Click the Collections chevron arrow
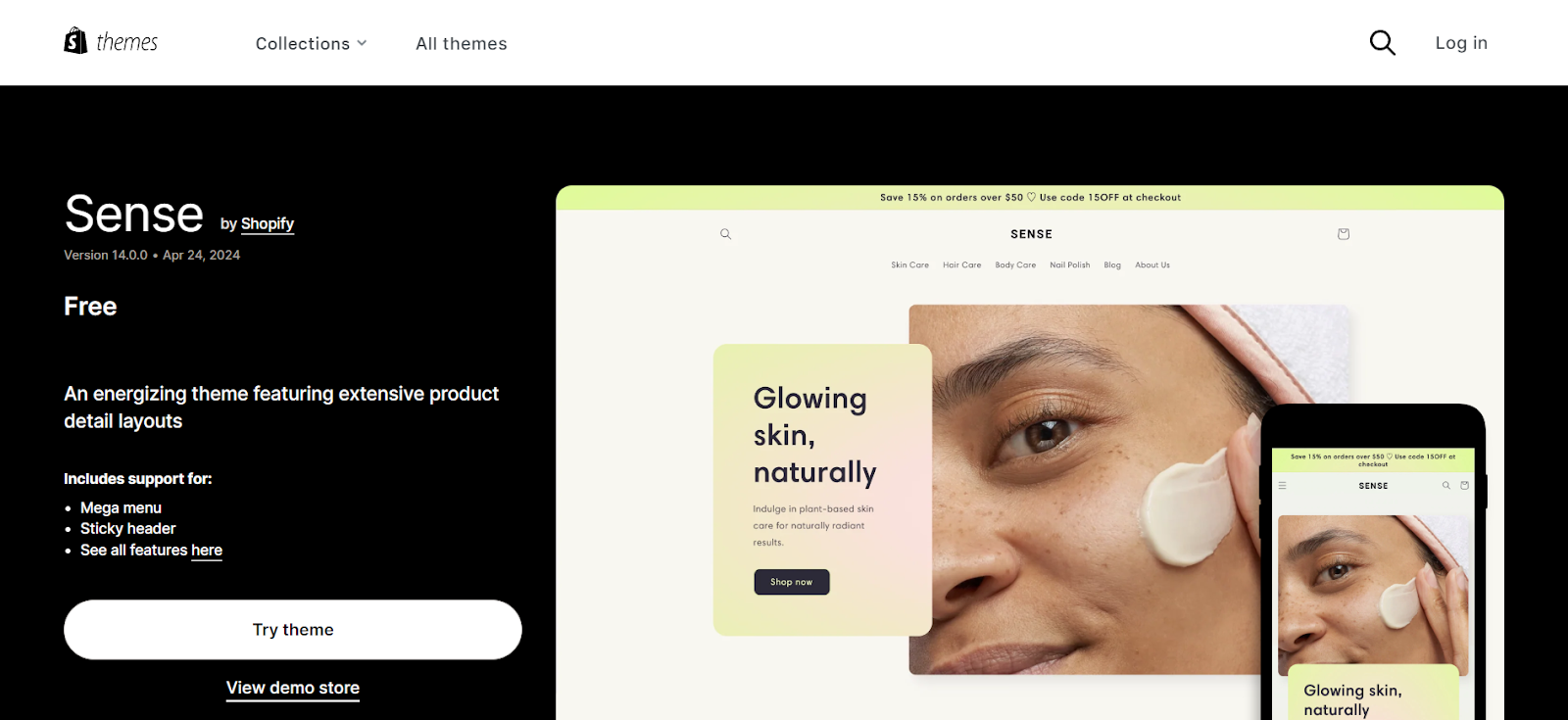This screenshot has width=1568, height=720. coord(362,43)
